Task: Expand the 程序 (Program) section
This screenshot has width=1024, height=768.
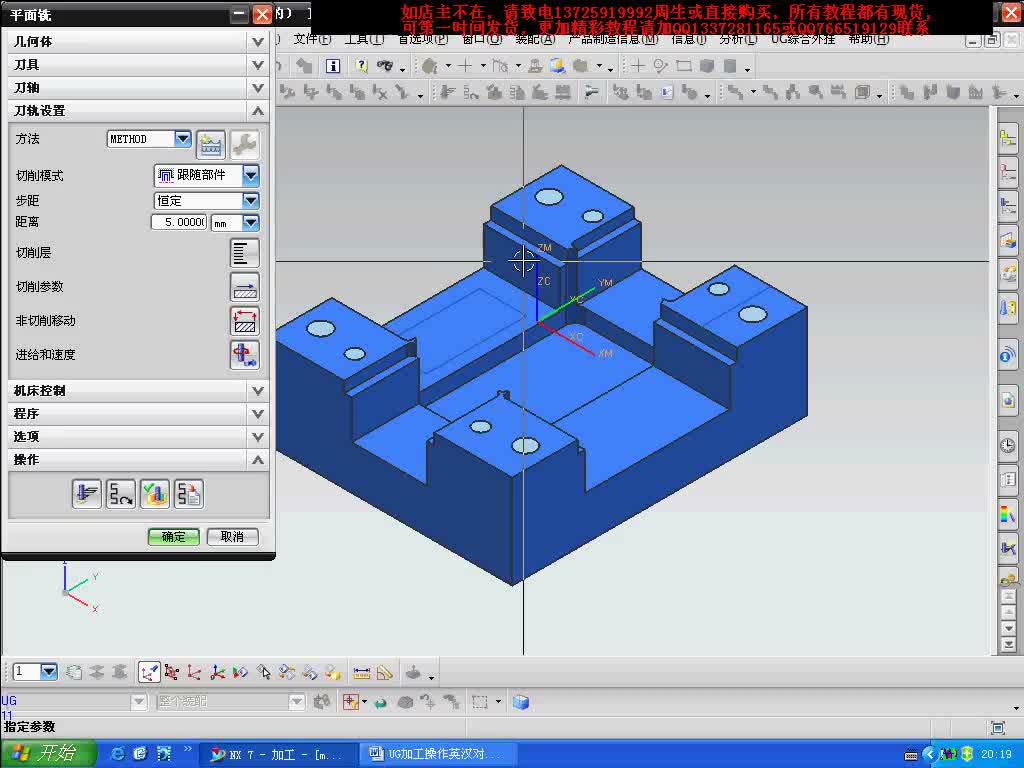Action: pyautogui.click(x=257, y=413)
